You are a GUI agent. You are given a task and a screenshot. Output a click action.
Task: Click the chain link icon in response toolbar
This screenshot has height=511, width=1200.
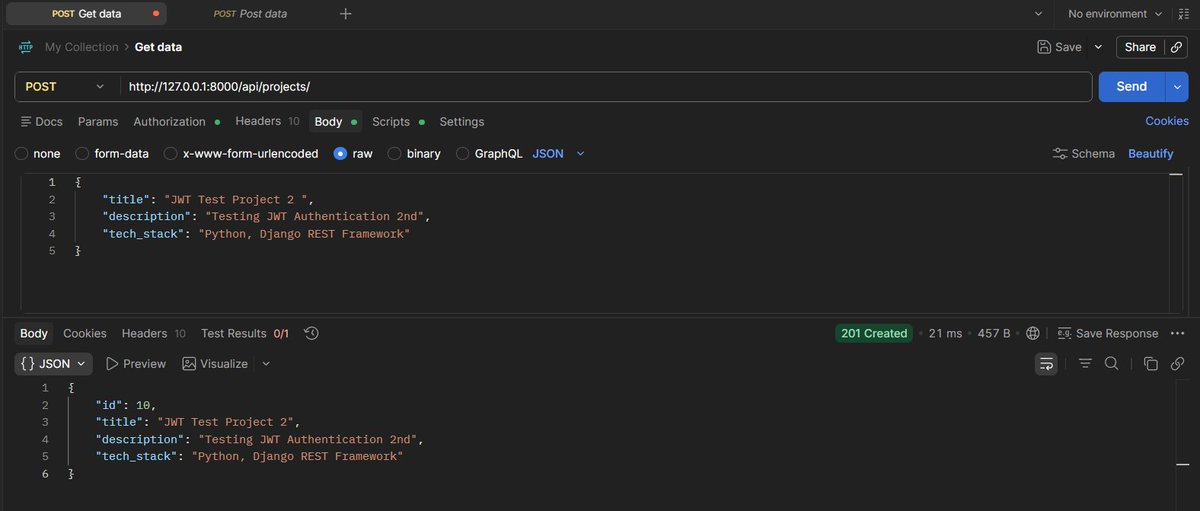(x=1178, y=364)
